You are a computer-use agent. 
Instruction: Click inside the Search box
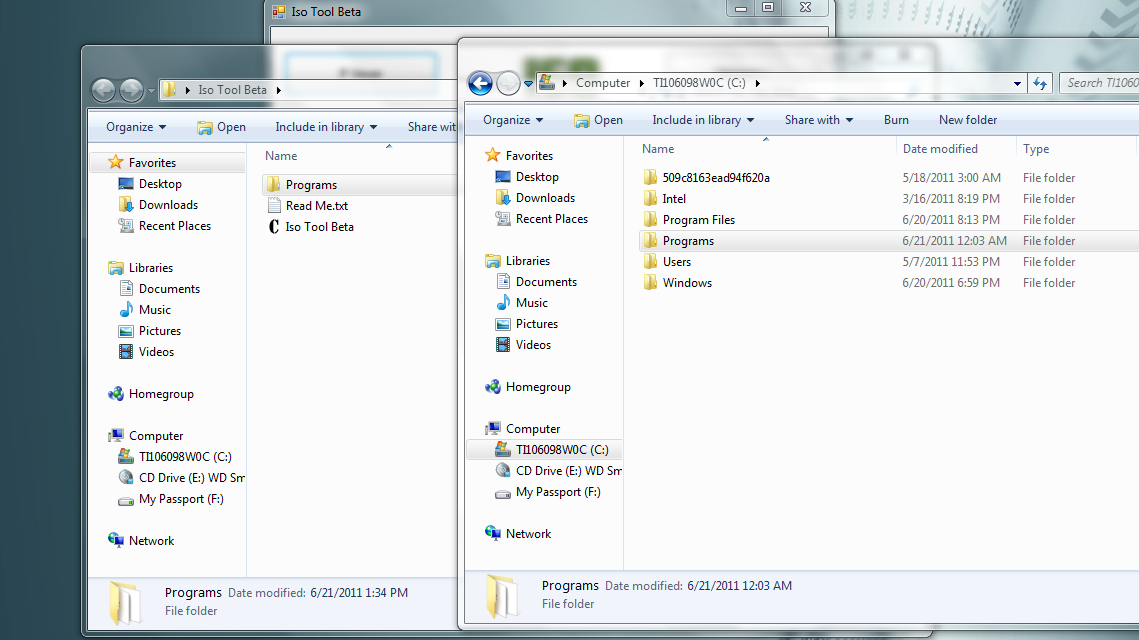[x=1100, y=83]
